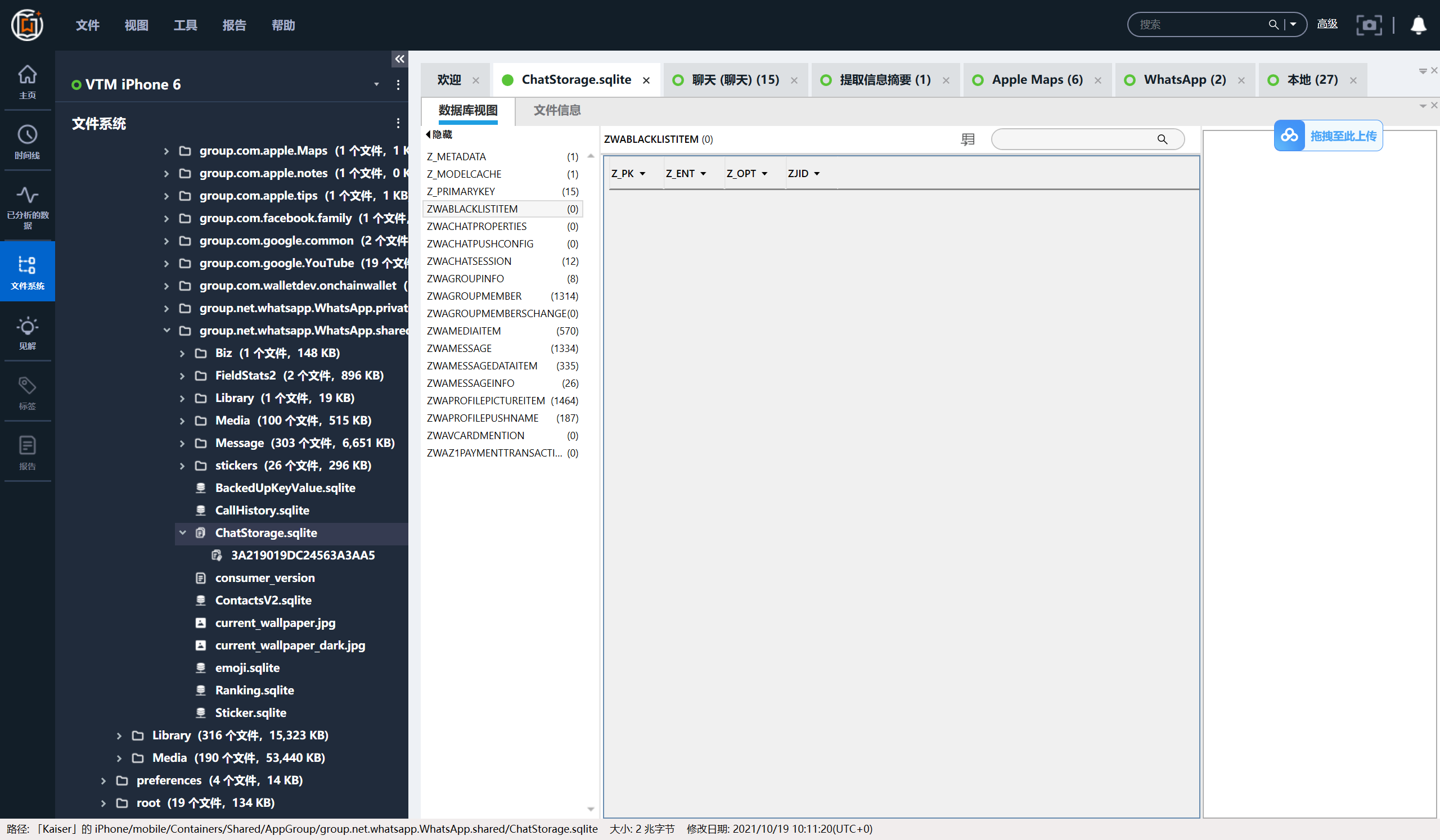
Task: Close the 欢迎 tab
Action: coord(476,80)
